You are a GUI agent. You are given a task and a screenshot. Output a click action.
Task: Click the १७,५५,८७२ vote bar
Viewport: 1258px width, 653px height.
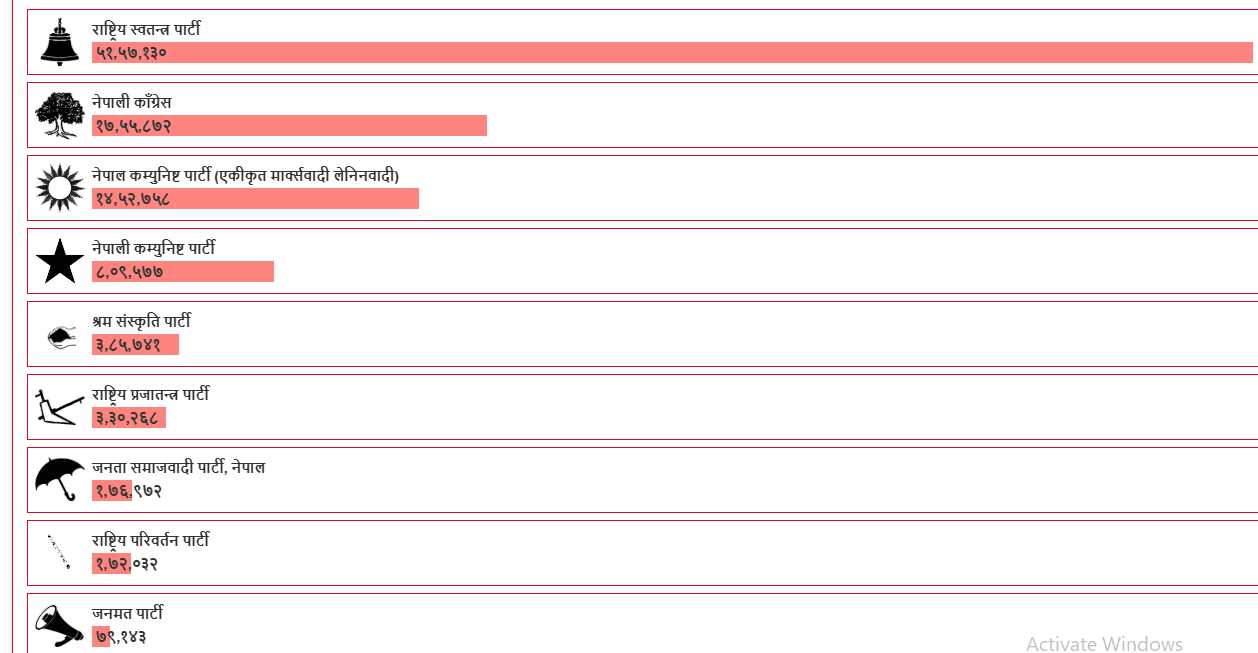tap(289, 126)
